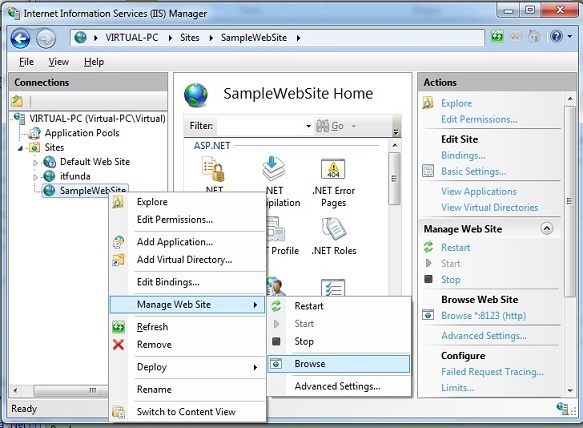
Task: Open View Virtual Directories link
Action: tap(489, 207)
